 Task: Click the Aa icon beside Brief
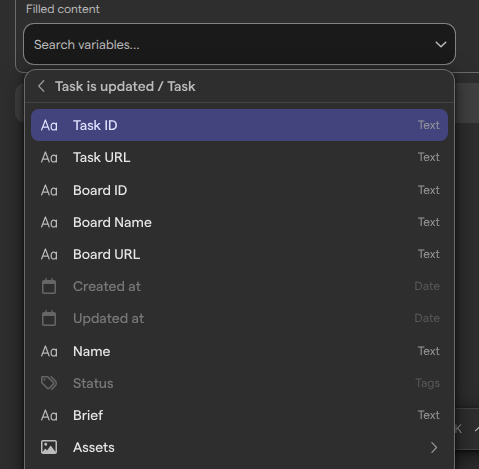[x=49, y=416]
